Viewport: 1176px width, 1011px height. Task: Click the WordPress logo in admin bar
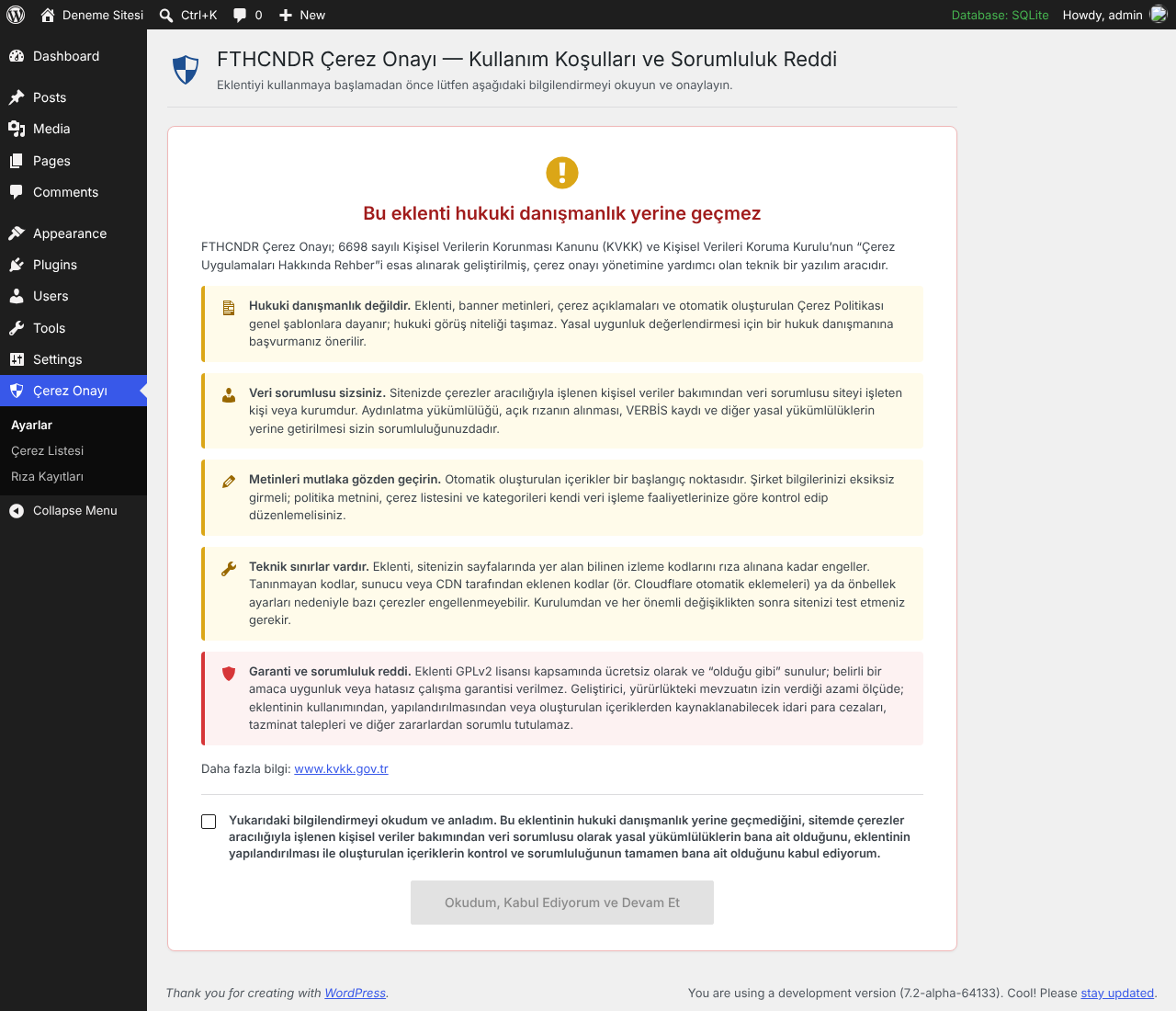click(x=16, y=15)
